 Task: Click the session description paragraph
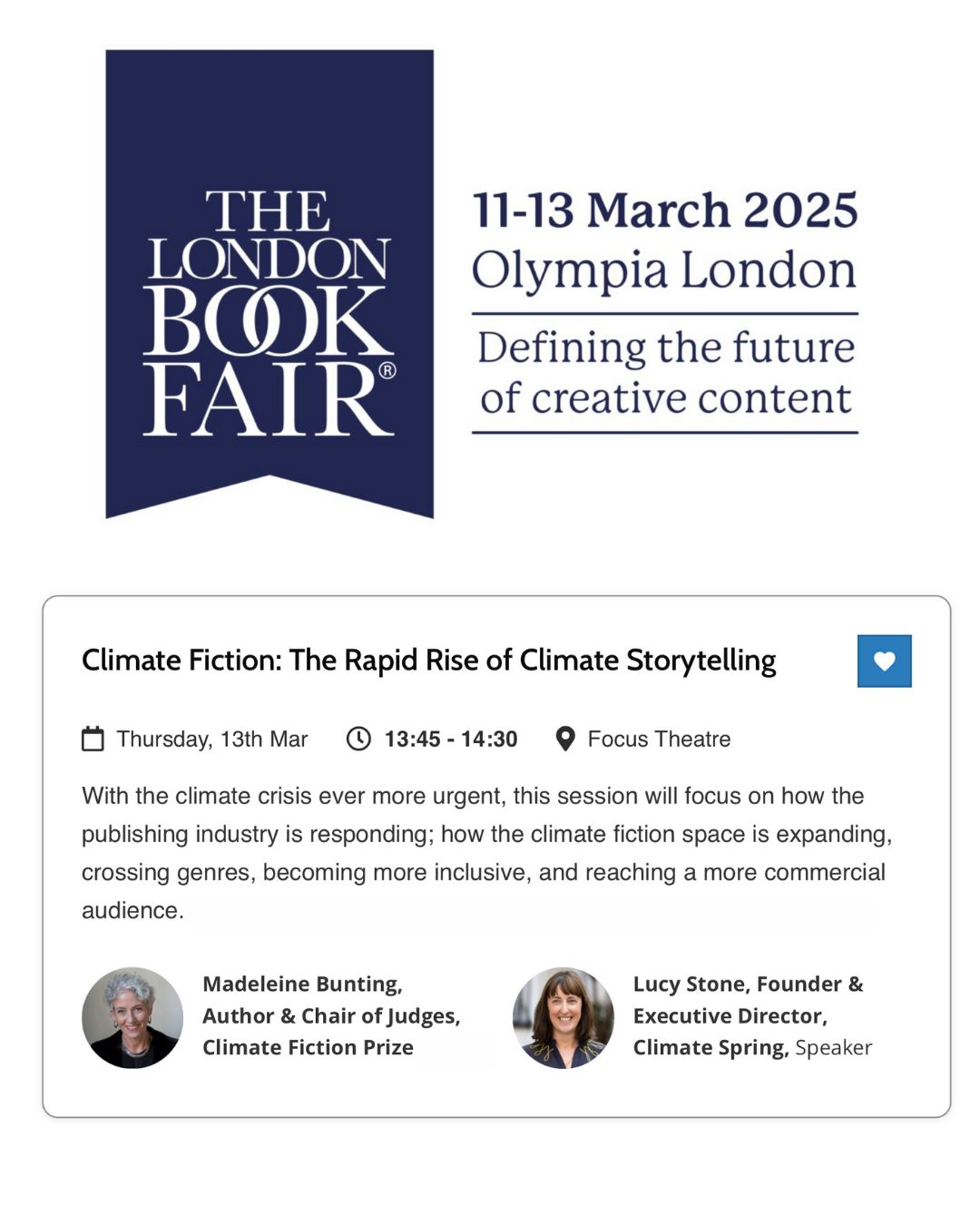coord(486,852)
